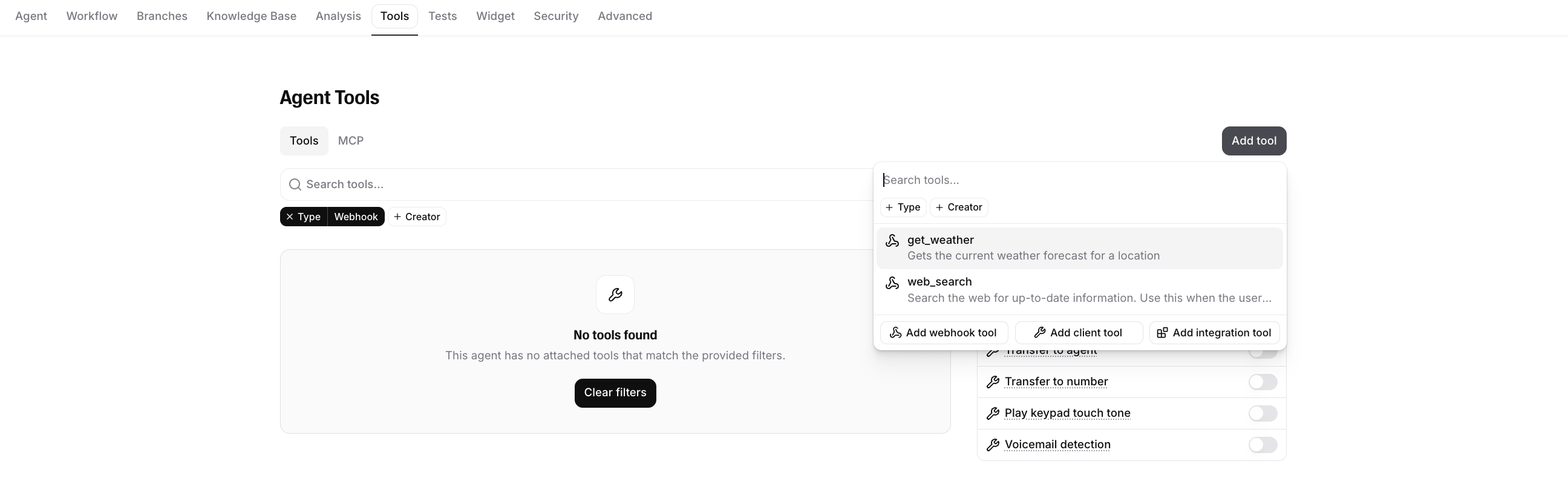Switch to the MCP tab

click(351, 140)
